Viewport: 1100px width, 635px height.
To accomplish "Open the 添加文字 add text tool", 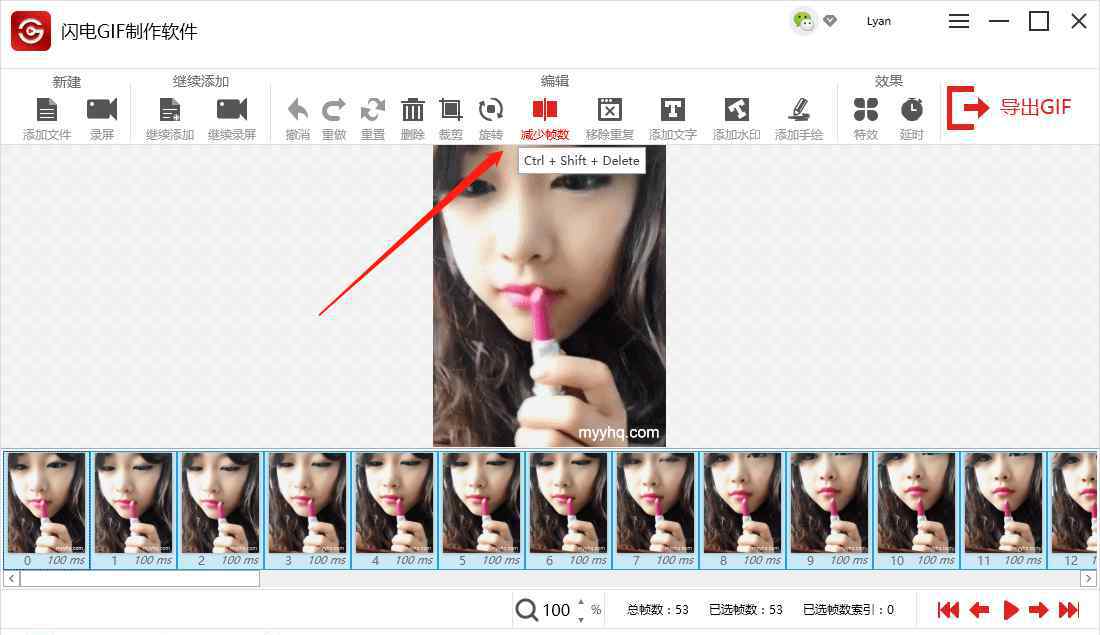I will 673,110.
